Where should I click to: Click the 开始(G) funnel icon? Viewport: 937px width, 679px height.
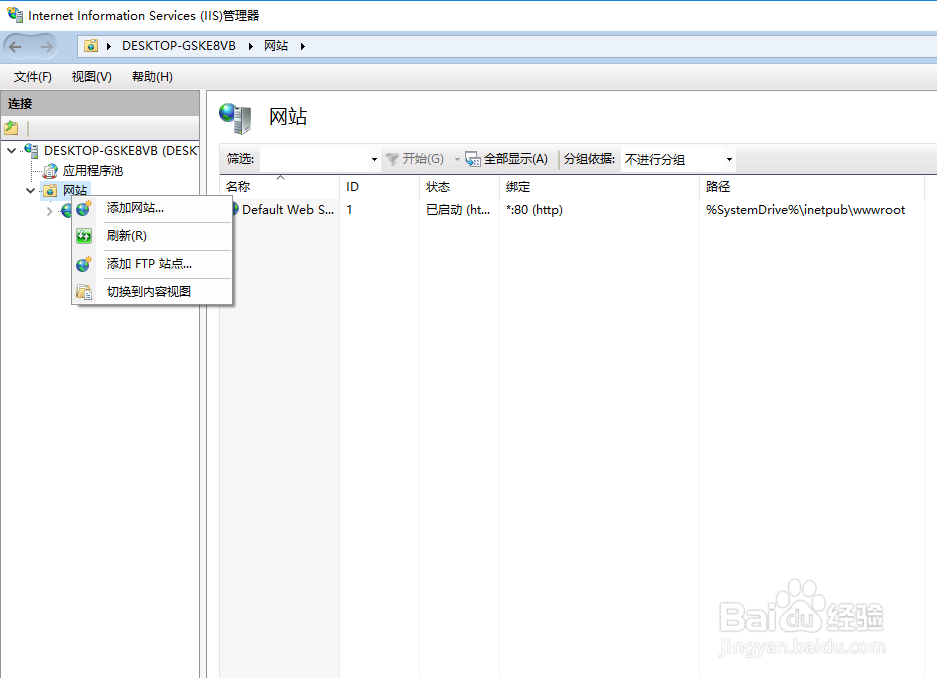pos(392,159)
